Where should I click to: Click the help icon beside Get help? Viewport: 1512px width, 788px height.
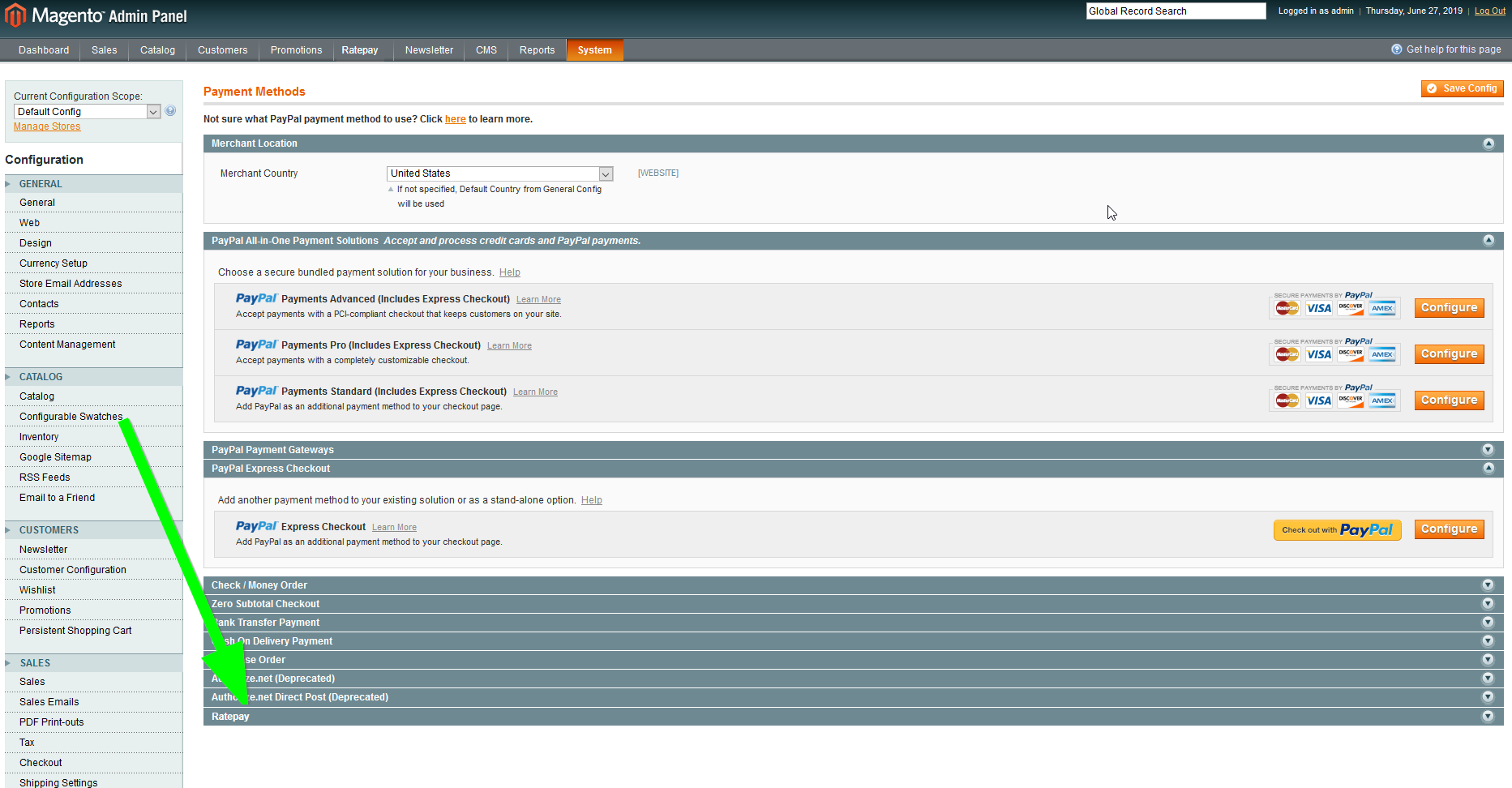(1396, 49)
